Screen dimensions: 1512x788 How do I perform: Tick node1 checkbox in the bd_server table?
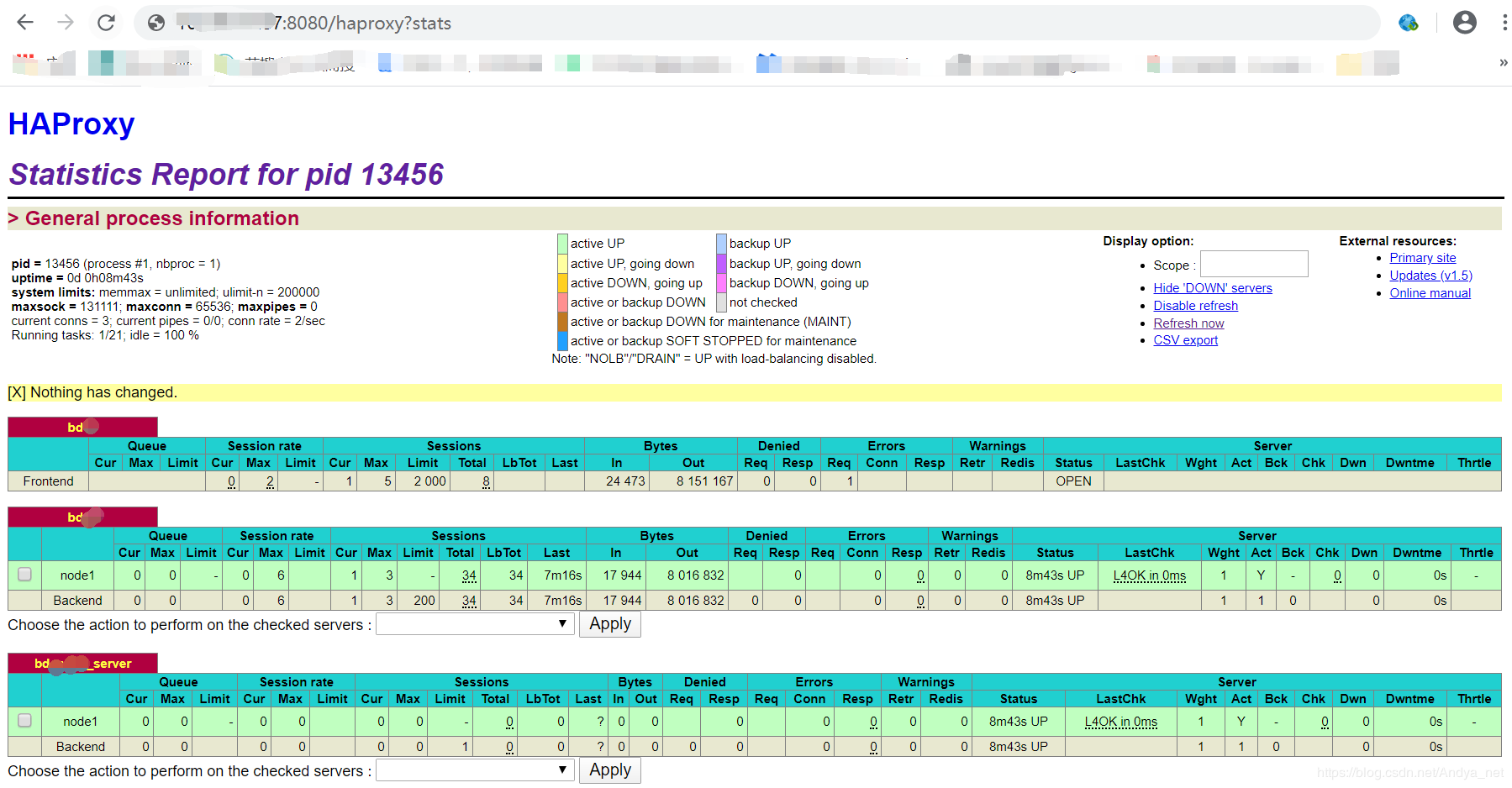pos(25,721)
